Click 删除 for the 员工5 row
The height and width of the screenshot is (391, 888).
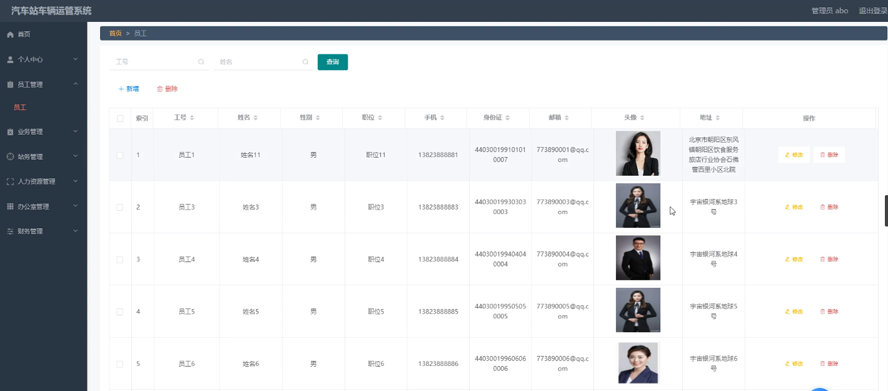[829, 312]
